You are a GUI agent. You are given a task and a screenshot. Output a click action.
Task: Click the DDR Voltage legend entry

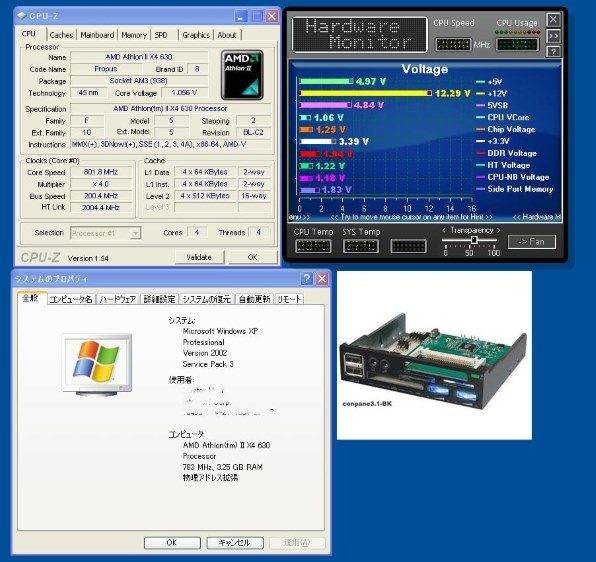pyautogui.click(x=506, y=153)
